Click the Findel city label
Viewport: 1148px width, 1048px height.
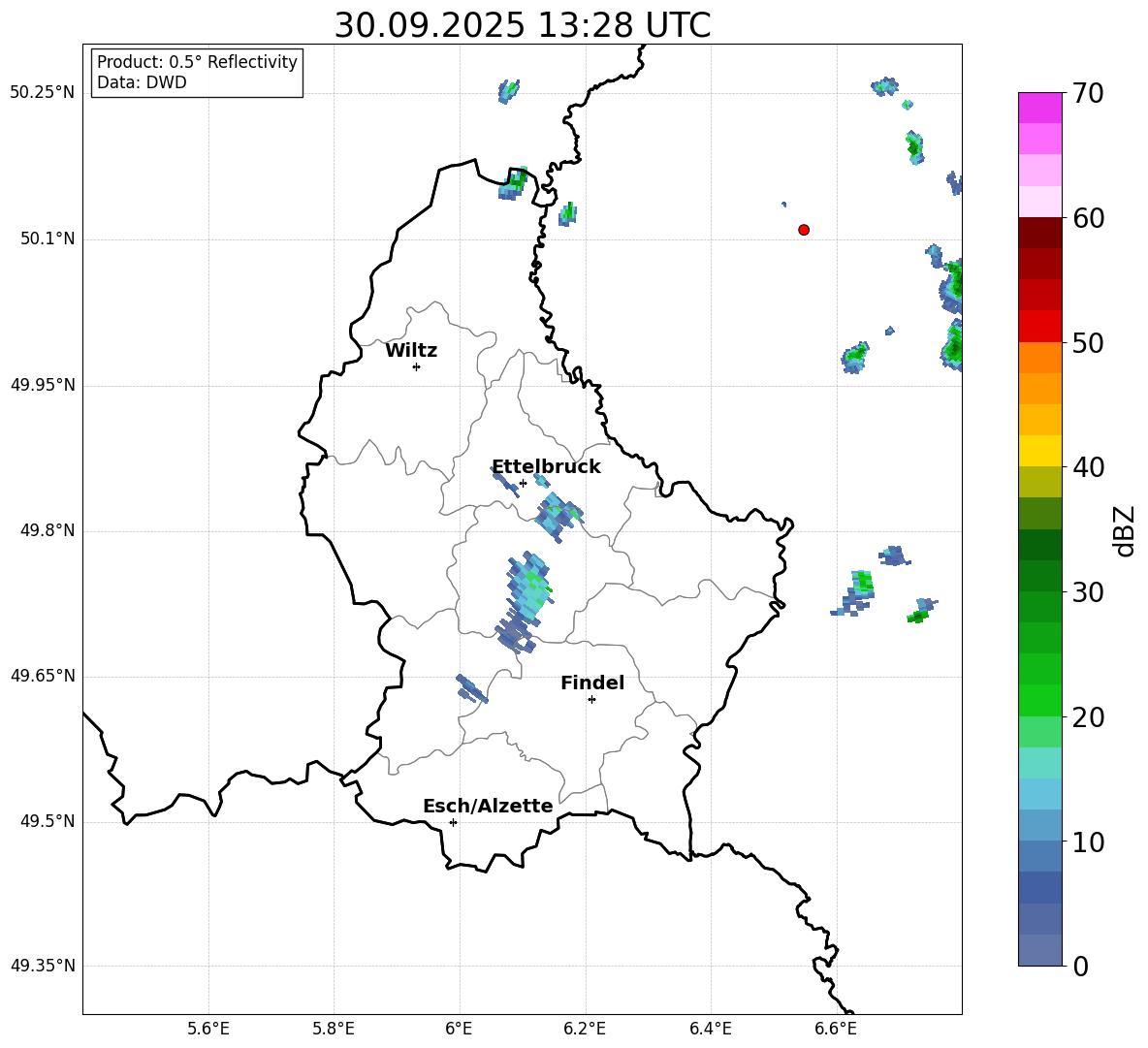coord(592,683)
